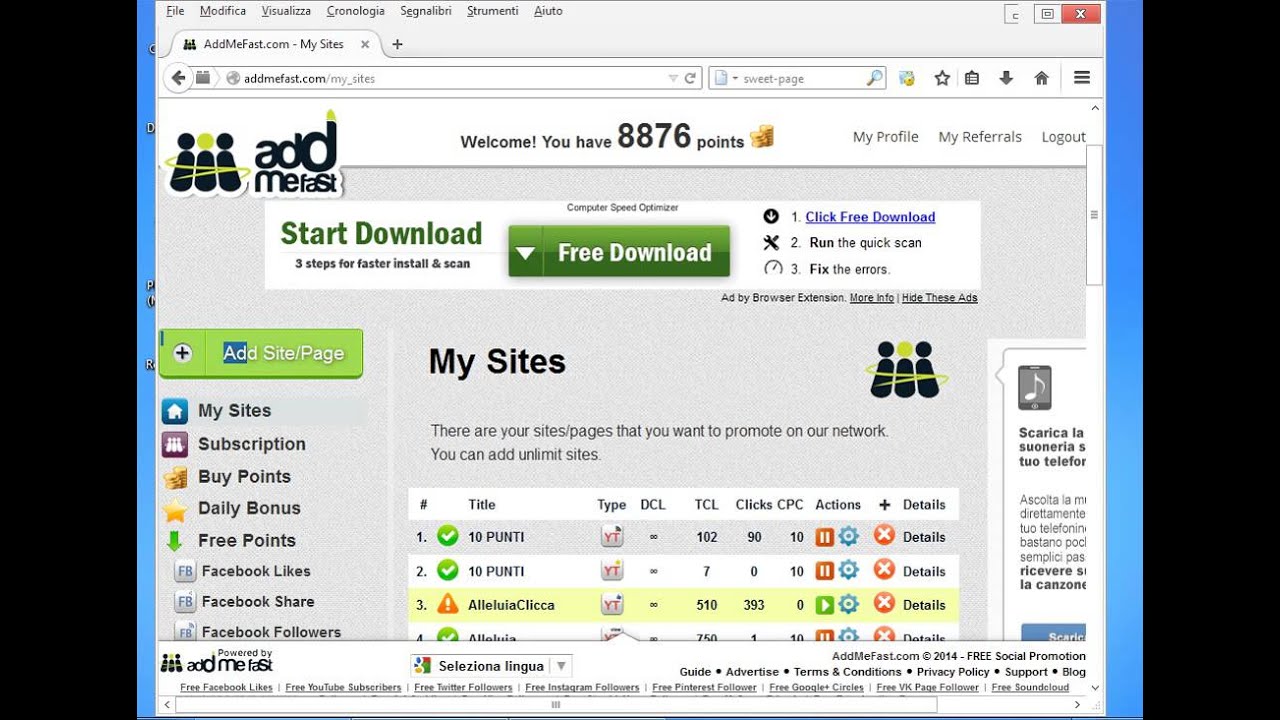
Task: Open settings gear for row 1 site
Action: pos(848,537)
